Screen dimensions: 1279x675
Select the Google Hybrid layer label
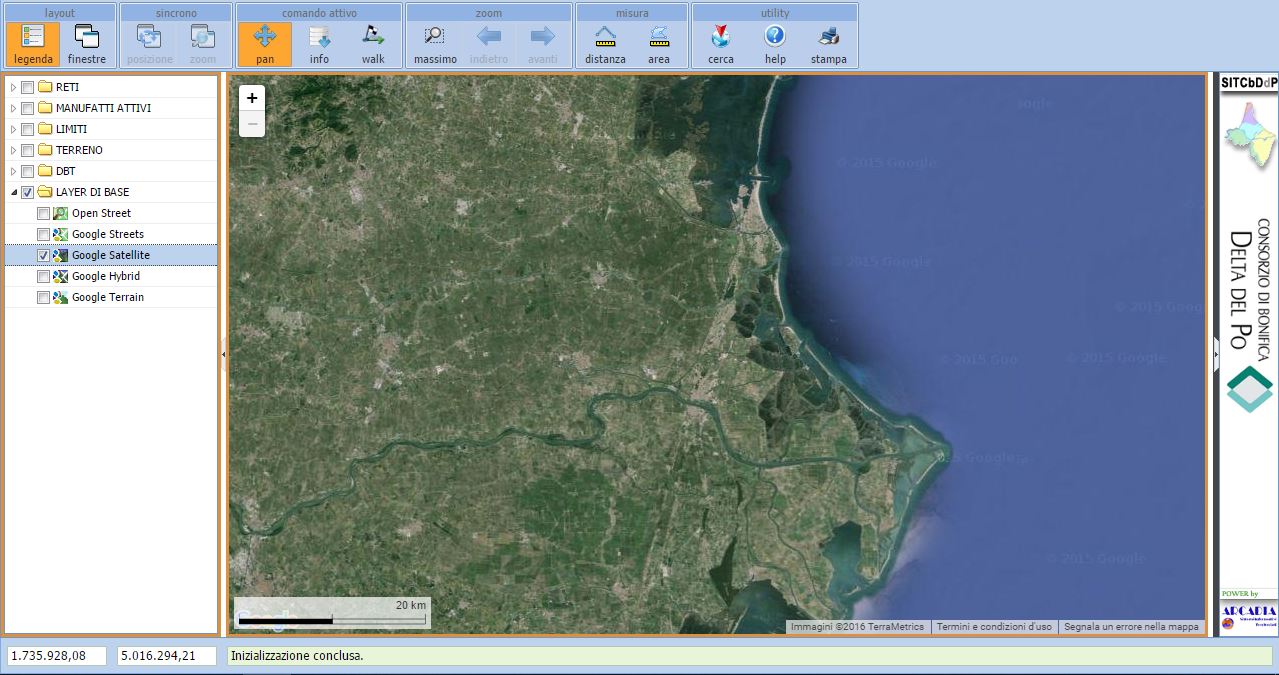[x=106, y=276]
